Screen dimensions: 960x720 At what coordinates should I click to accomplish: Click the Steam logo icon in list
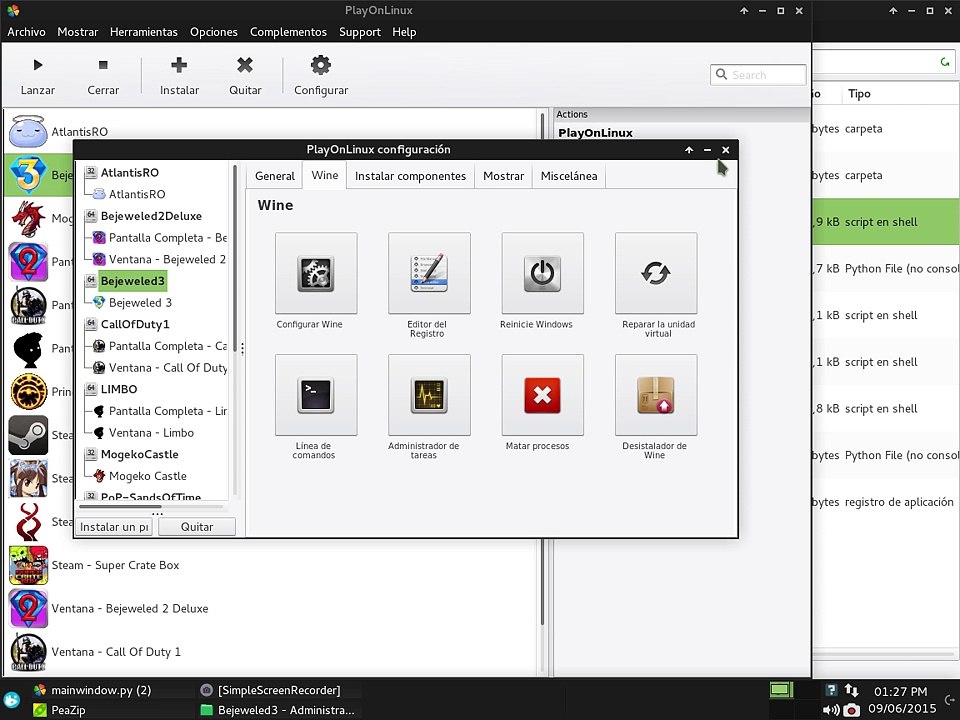pos(28,435)
